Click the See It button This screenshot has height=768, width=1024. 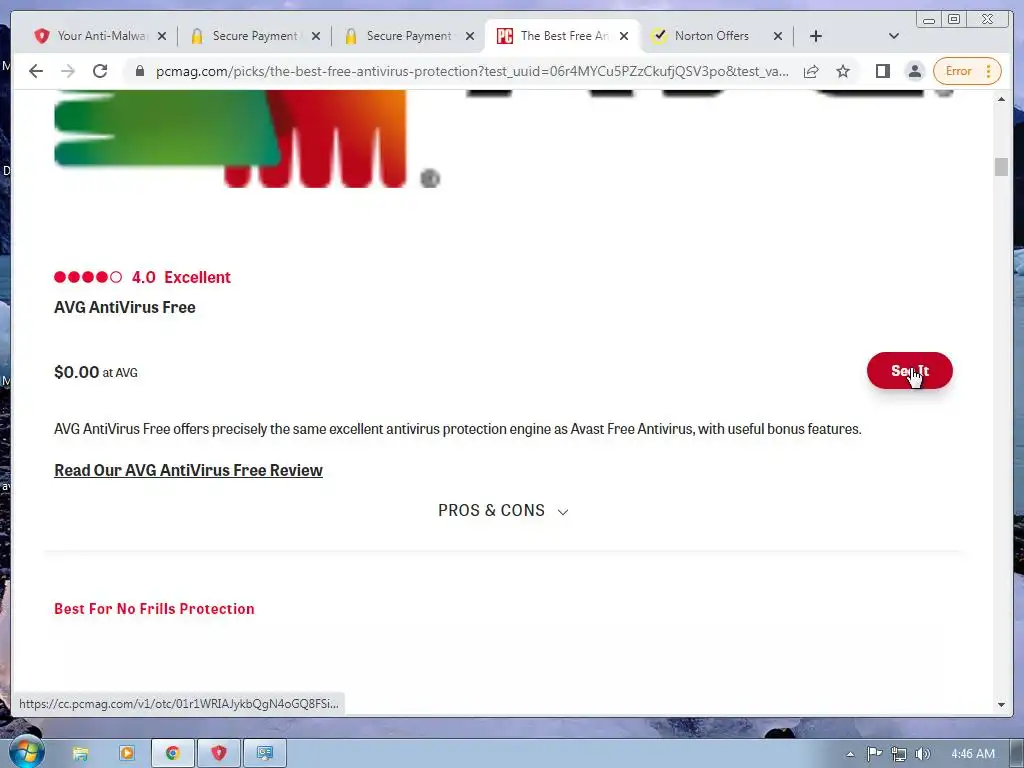point(910,371)
